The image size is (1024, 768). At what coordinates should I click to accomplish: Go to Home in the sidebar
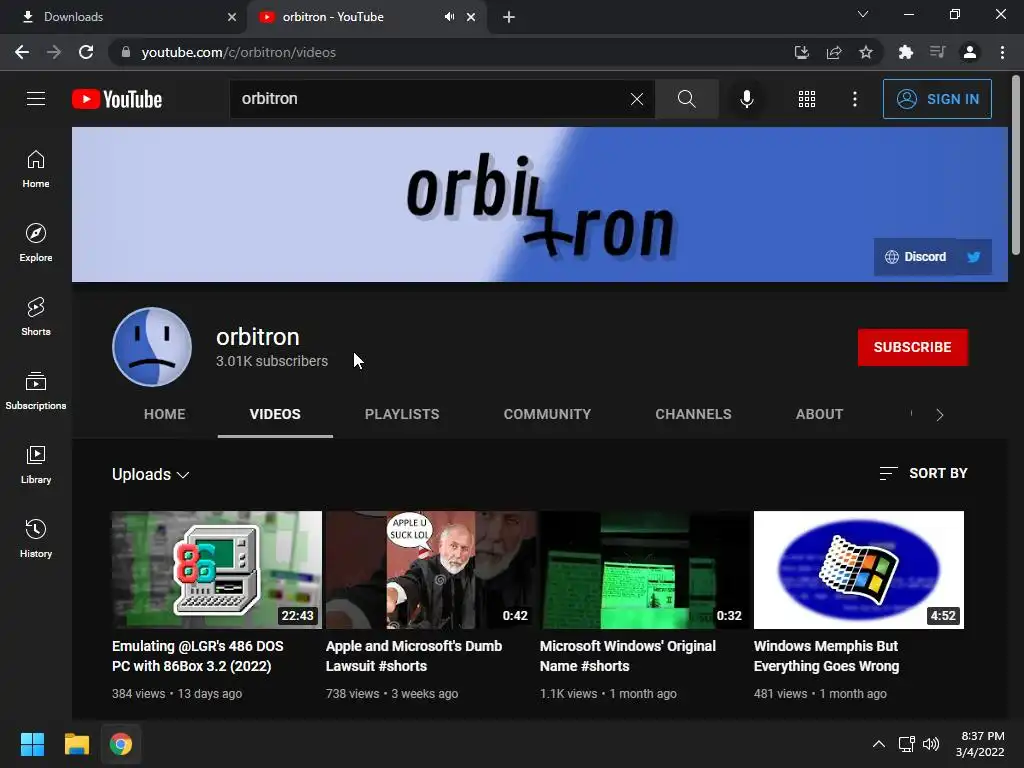[36, 169]
